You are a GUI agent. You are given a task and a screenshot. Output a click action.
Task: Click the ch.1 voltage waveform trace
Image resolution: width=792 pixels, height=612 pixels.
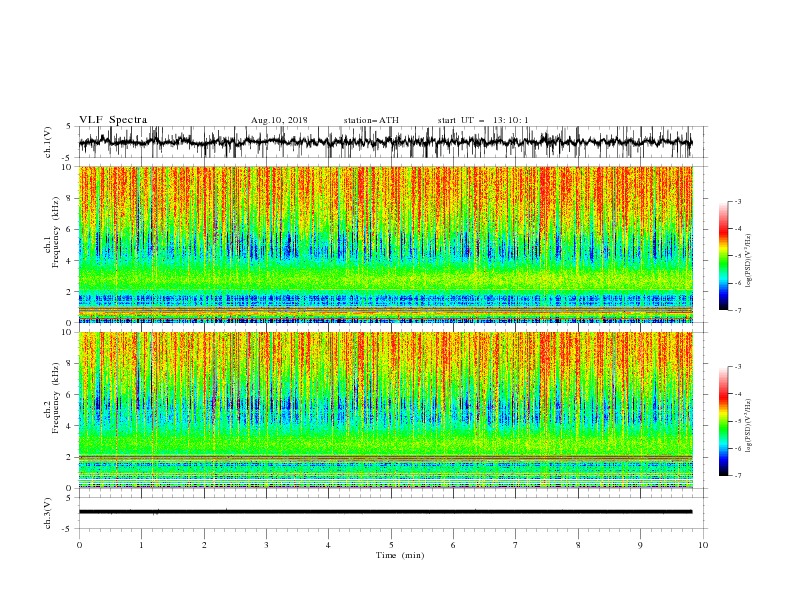[x=385, y=142]
